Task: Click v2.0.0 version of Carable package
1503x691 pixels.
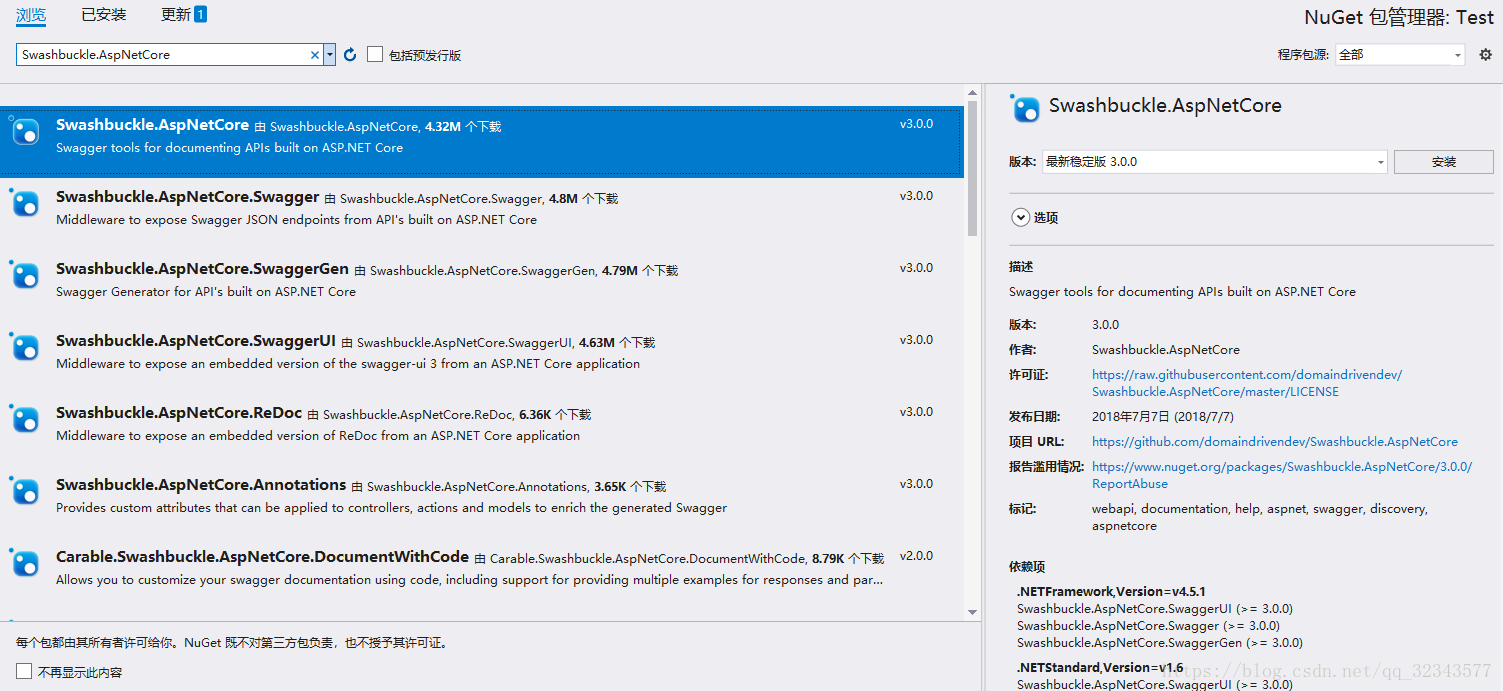Action: 916,556
